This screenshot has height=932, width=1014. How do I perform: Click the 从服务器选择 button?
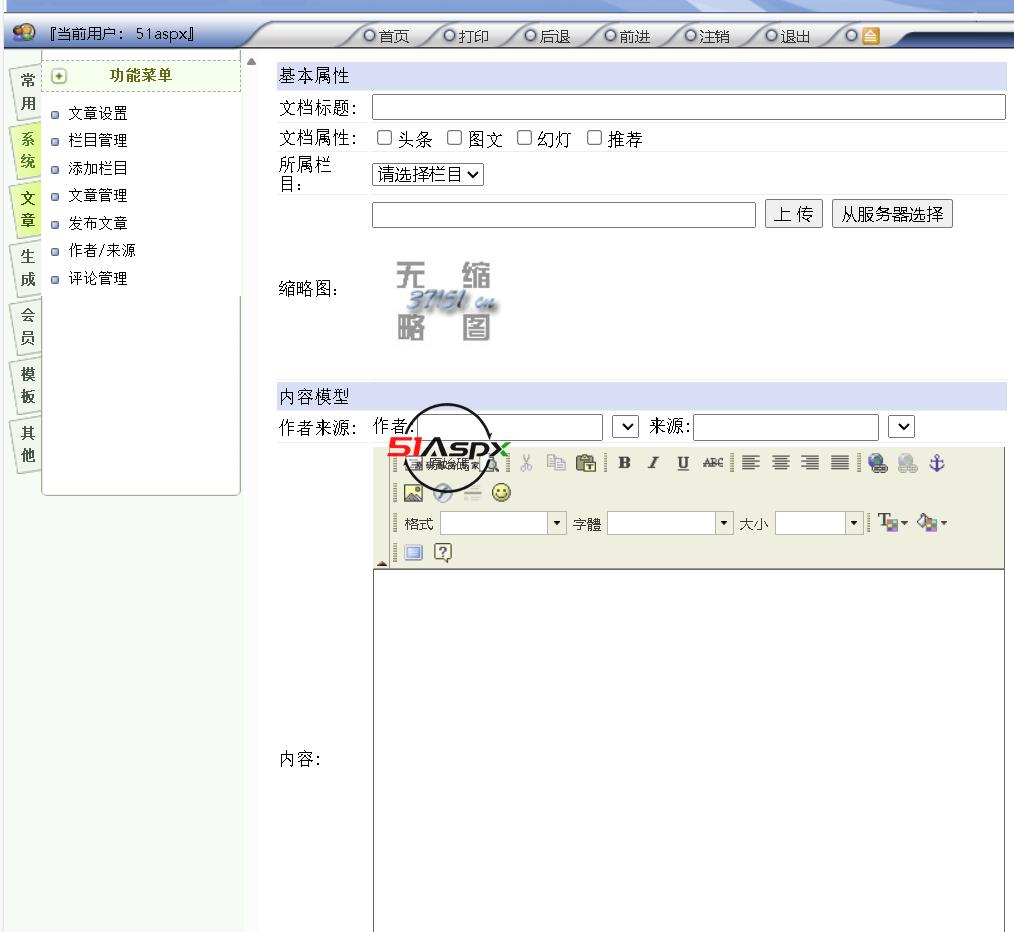pyautogui.click(x=892, y=214)
